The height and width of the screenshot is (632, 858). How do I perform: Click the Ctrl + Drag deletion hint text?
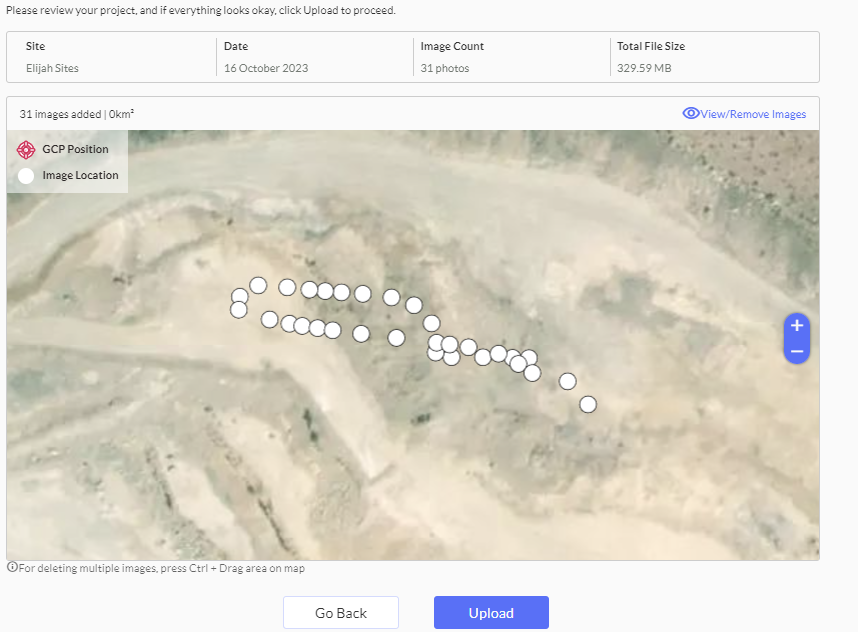point(161,568)
